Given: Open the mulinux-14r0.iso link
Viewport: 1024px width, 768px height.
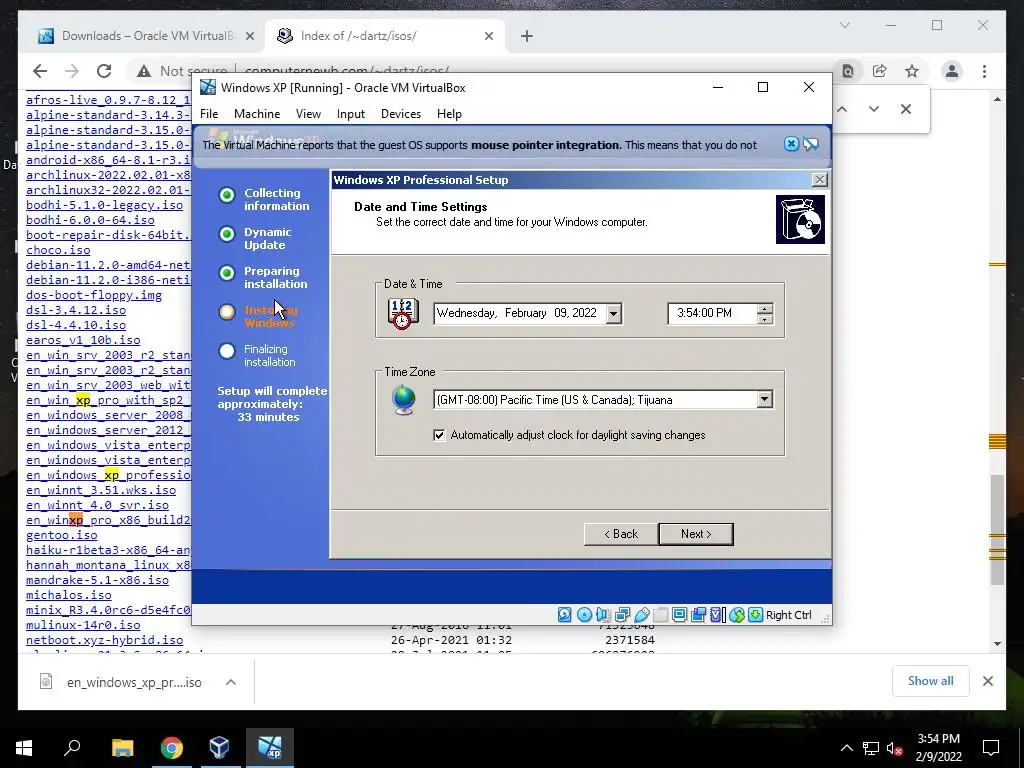Looking at the screenshot, I should coord(83,625).
